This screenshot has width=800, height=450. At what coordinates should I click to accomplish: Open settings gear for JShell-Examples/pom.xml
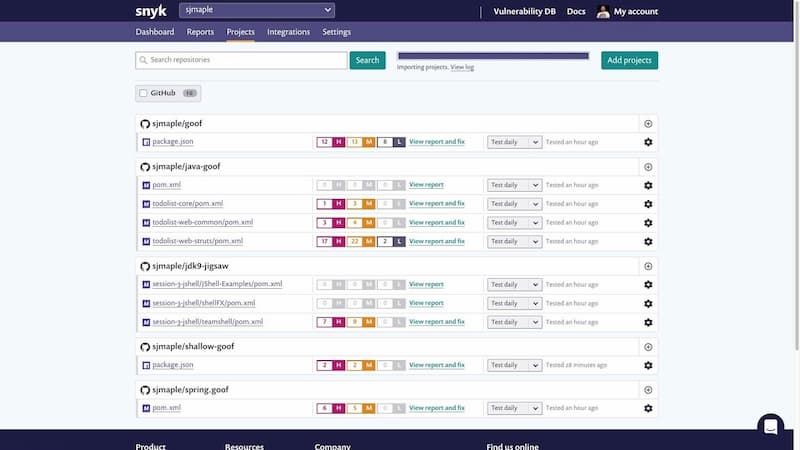[x=648, y=285]
